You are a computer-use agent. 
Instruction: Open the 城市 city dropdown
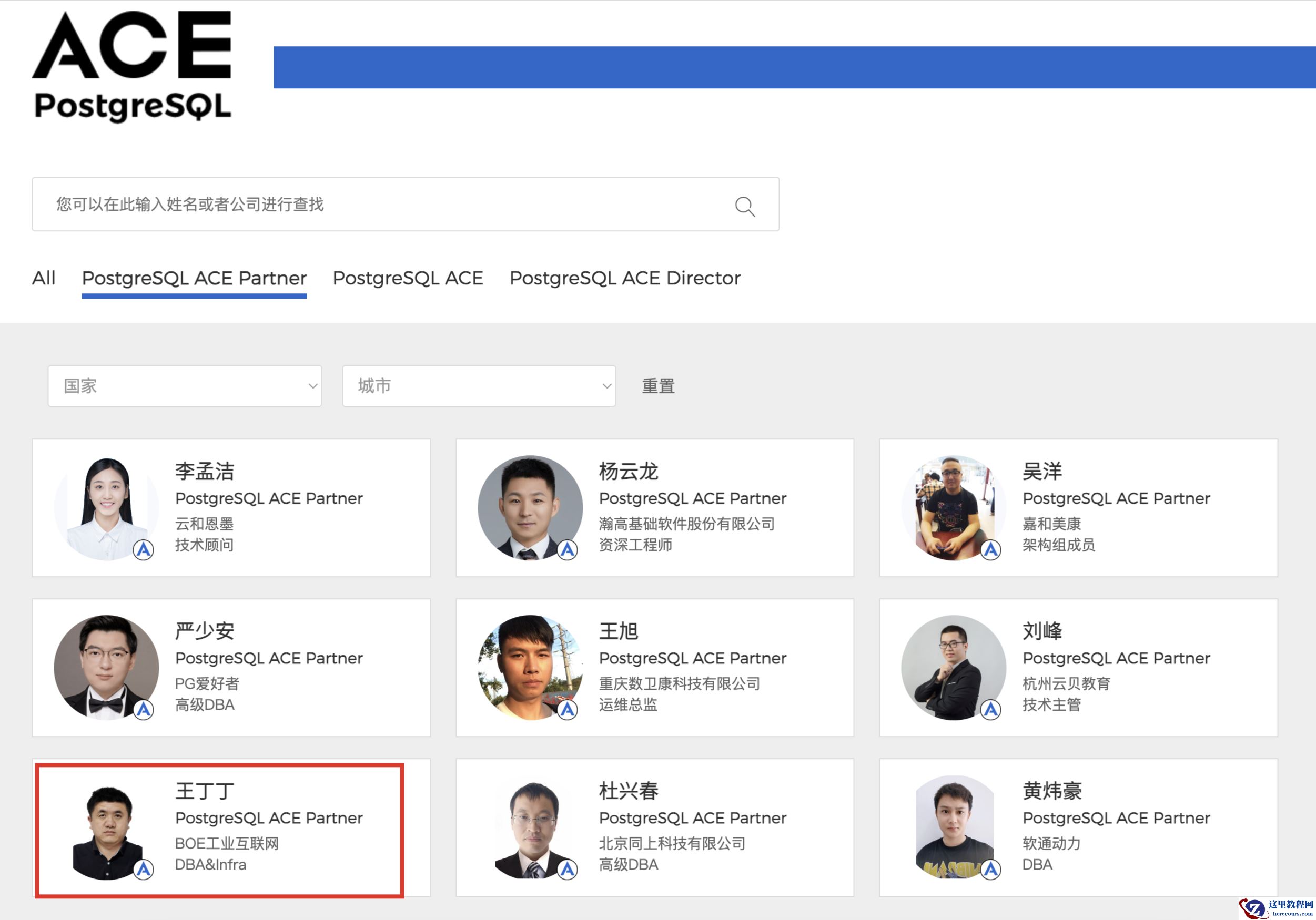(479, 386)
